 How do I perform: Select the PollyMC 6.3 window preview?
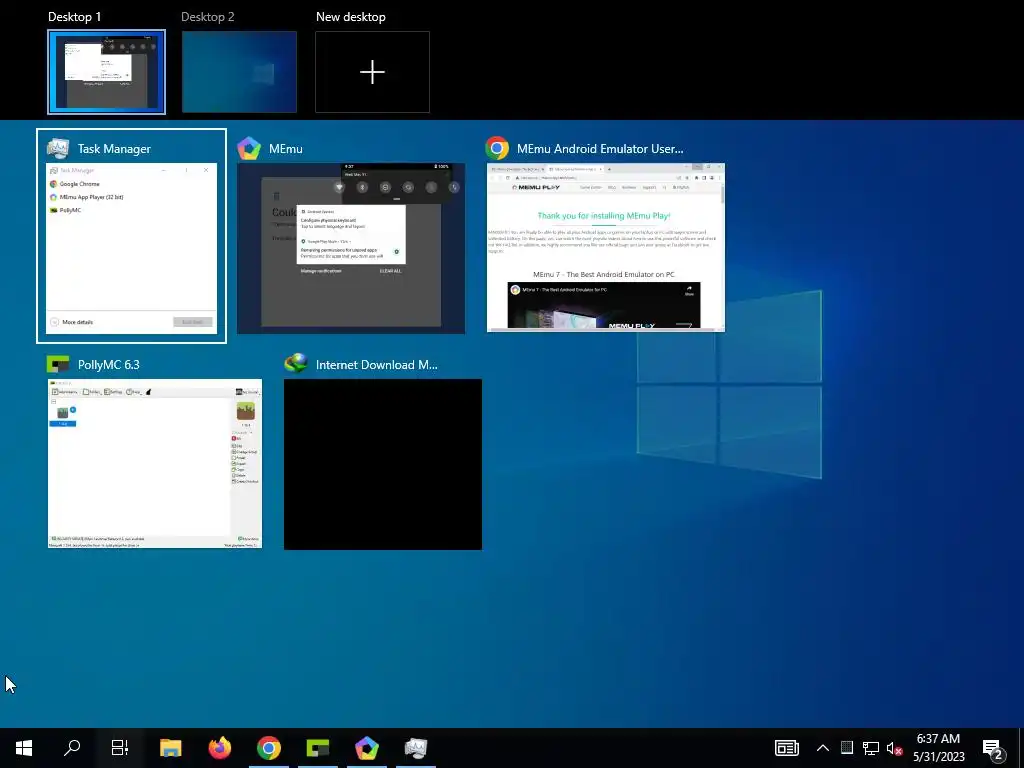155,464
